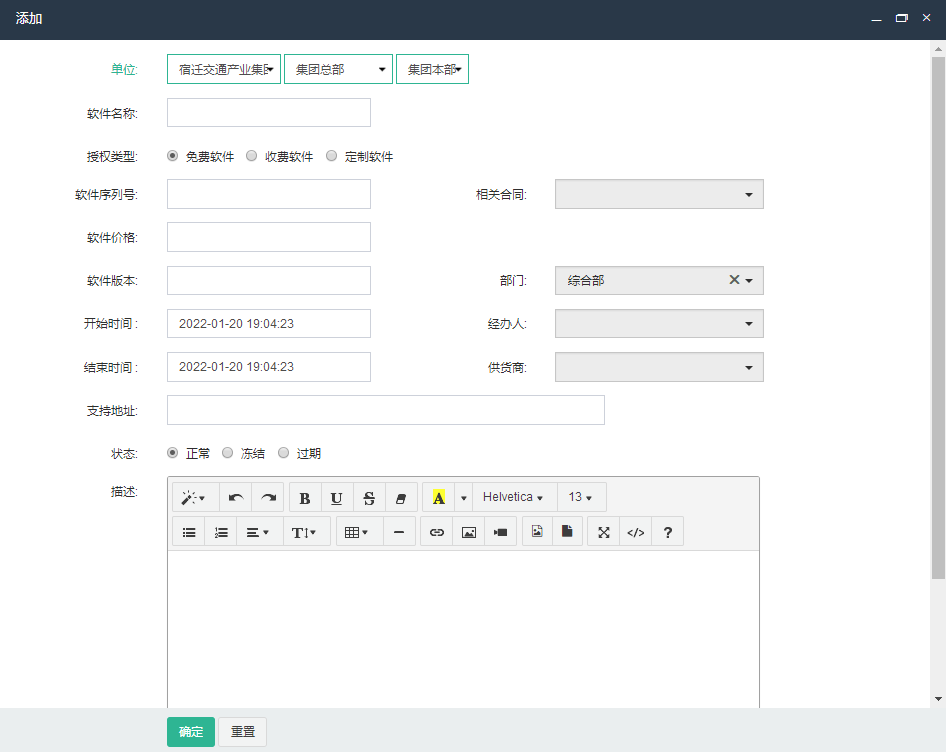Insert a horizontal rule line
Image resolution: width=946 pixels, height=752 pixels.
point(399,532)
